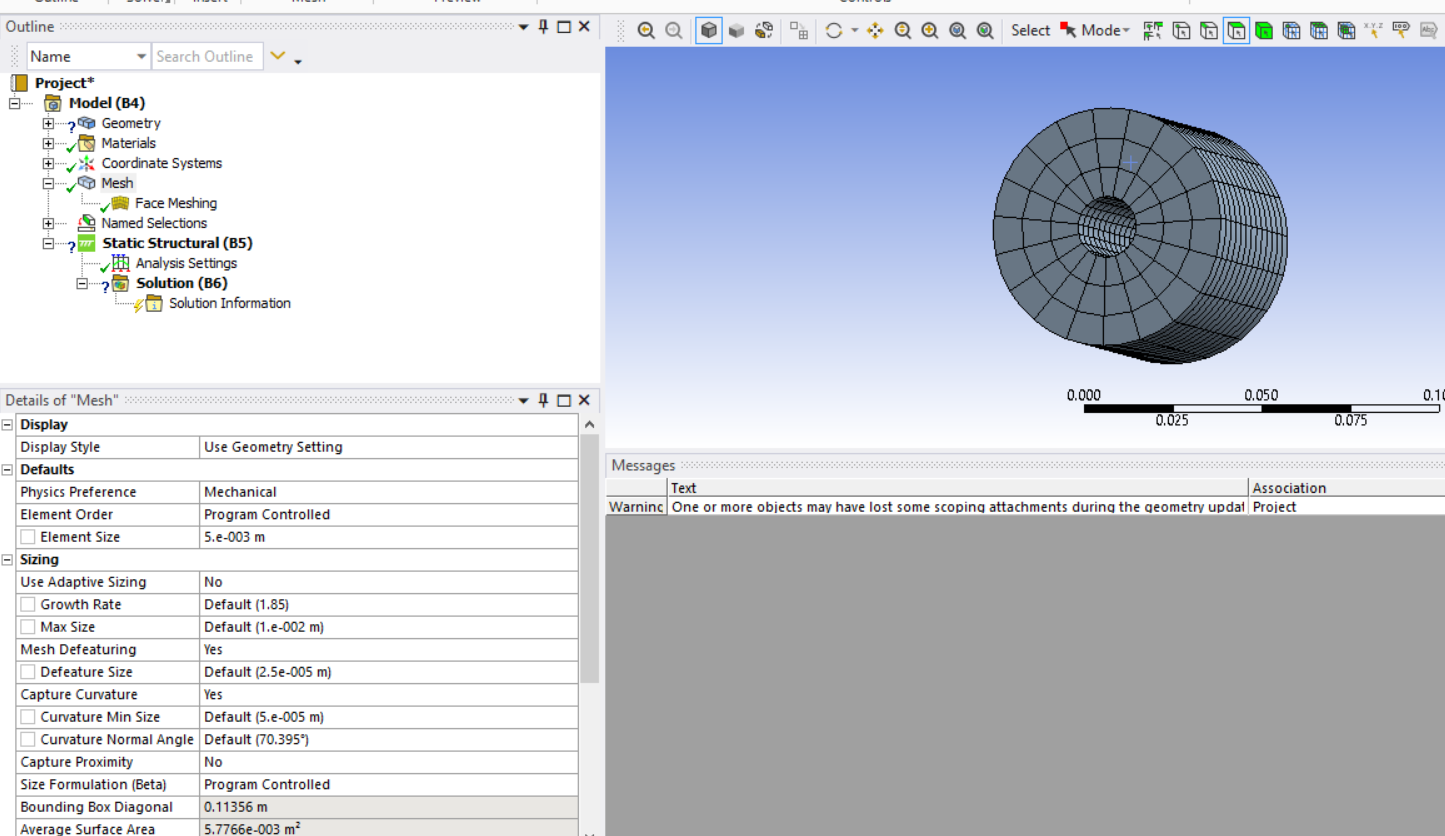Select Face Meshing in the tree
Viewport: 1445px width, 836px height.
[x=176, y=203]
